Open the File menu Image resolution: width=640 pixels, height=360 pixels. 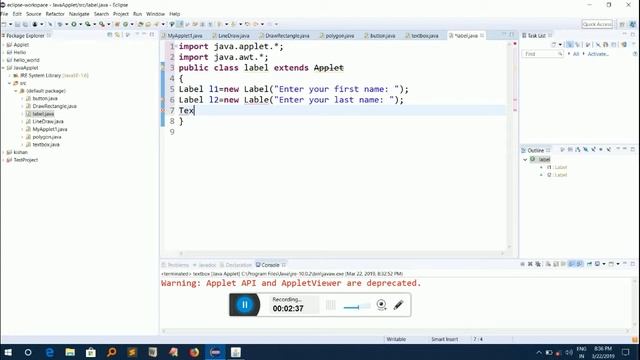point(4,14)
